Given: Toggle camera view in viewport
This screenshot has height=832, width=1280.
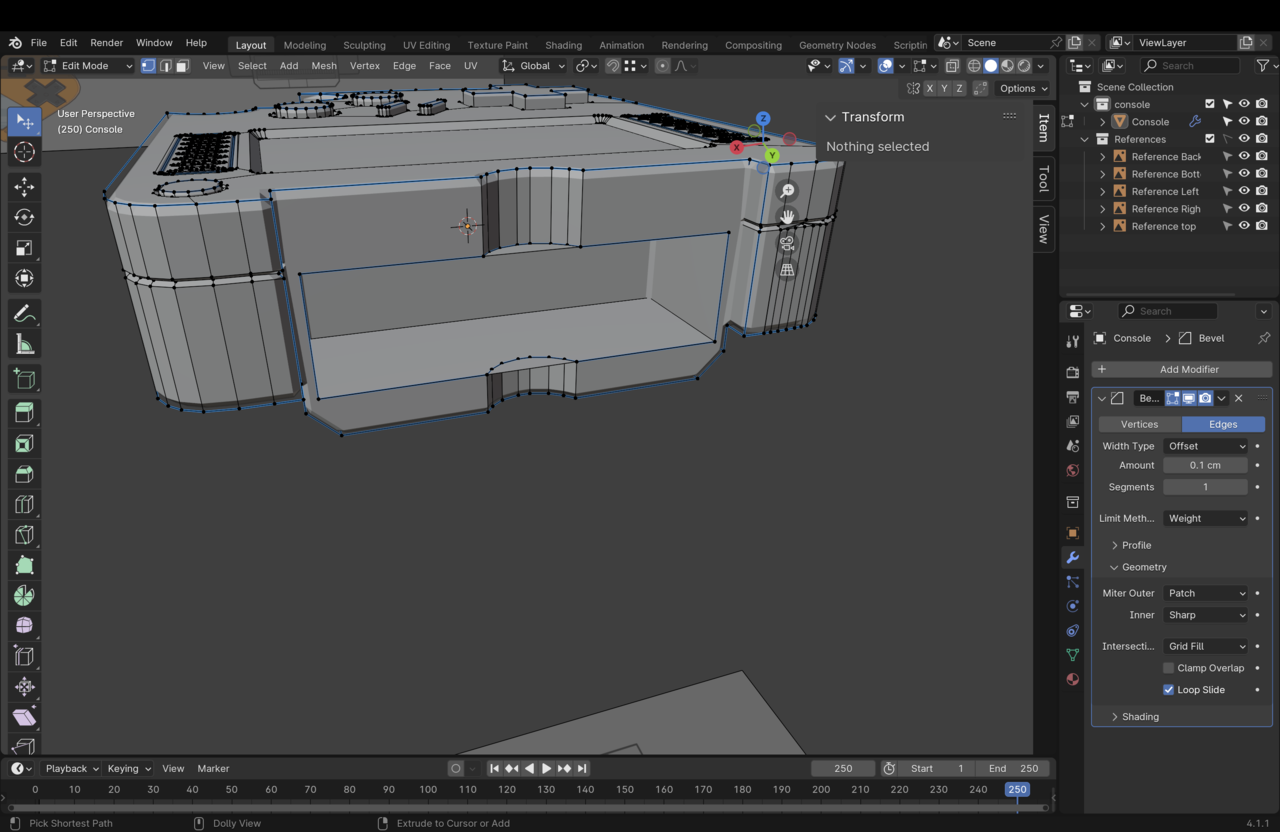Looking at the screenshot, I should click(787, 243).
